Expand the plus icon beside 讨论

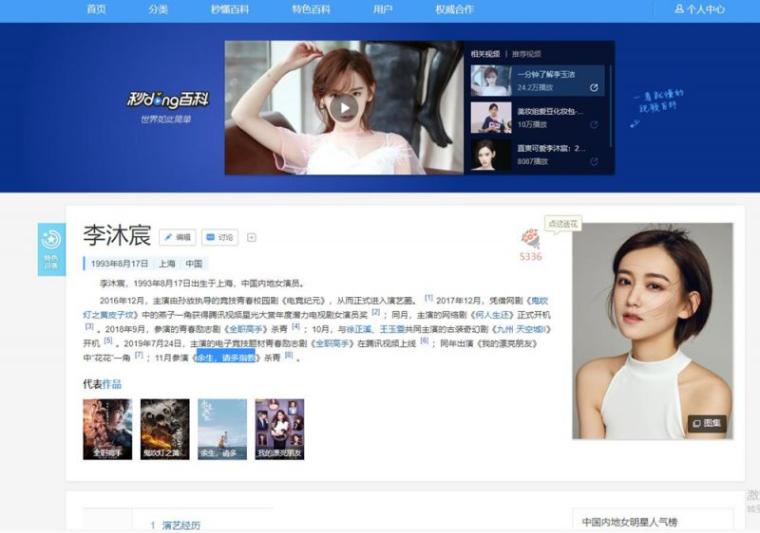click(x=252, y=237)
